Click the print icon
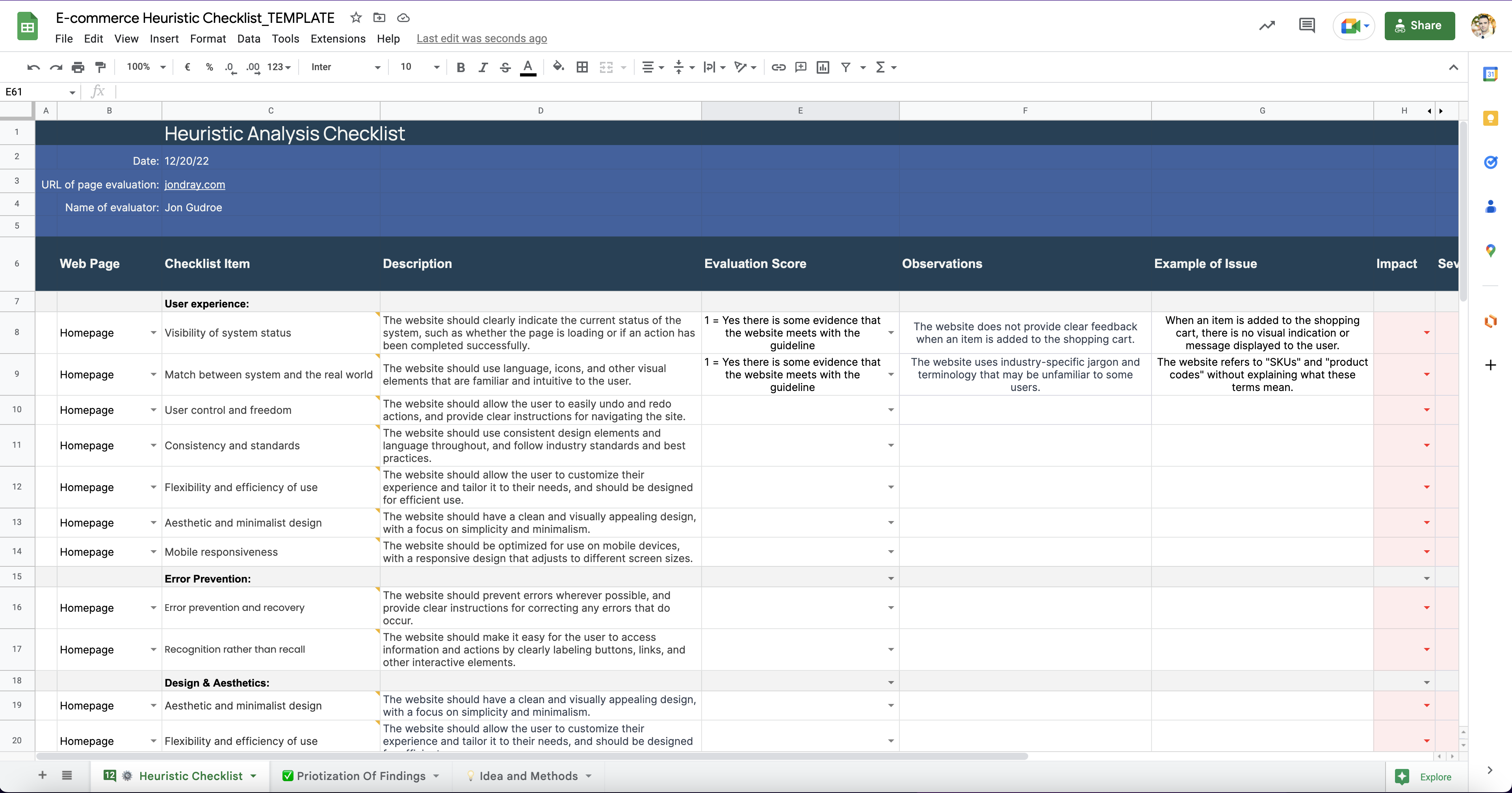Image resolution: width=1512 pixels, height=793 pixels. (78, 67)
